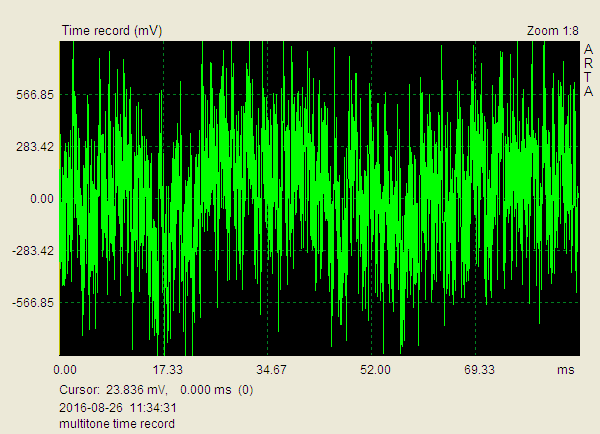Click the 0.00 y-axis value
Screen dimensions: 600x434
pos(42,199)
